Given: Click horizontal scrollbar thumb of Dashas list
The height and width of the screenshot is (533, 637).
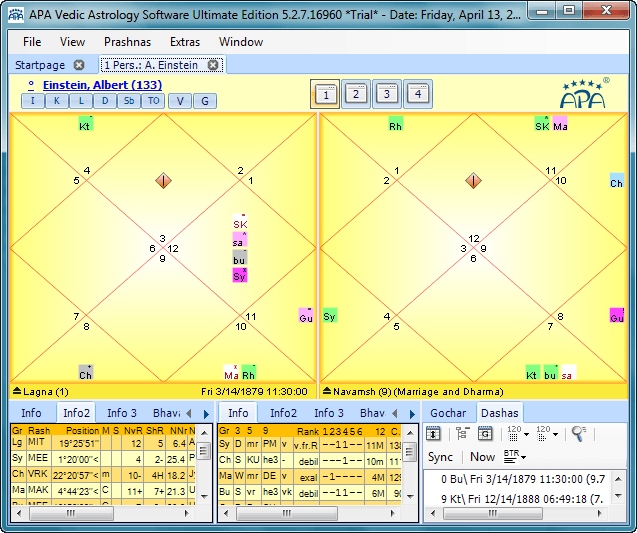Looking at the screenshot, I should click(493, 514).
